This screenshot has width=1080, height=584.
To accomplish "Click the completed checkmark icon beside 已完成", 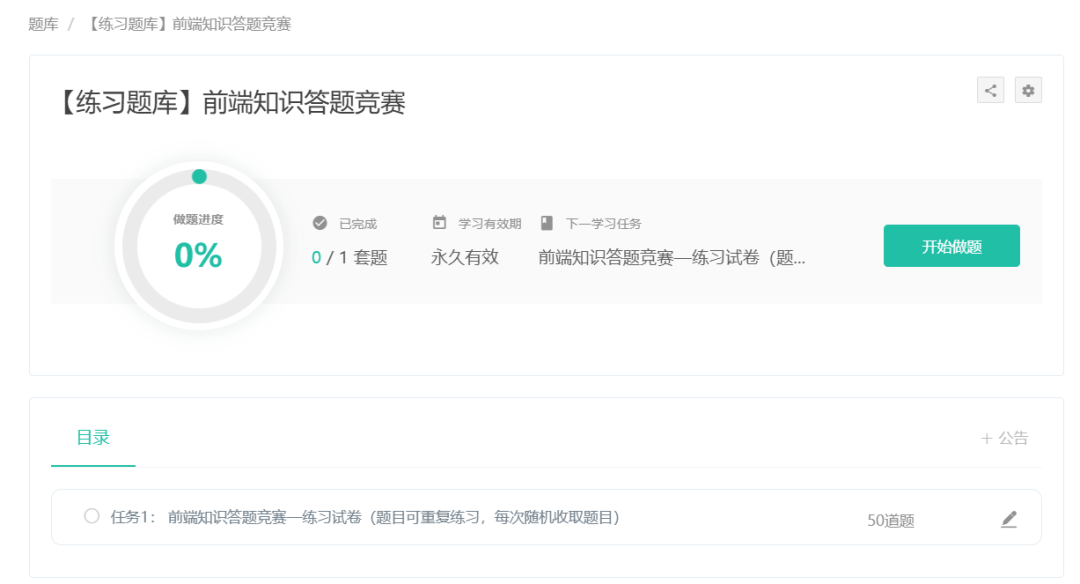I will pyautogui.click(x=320, y=222).
